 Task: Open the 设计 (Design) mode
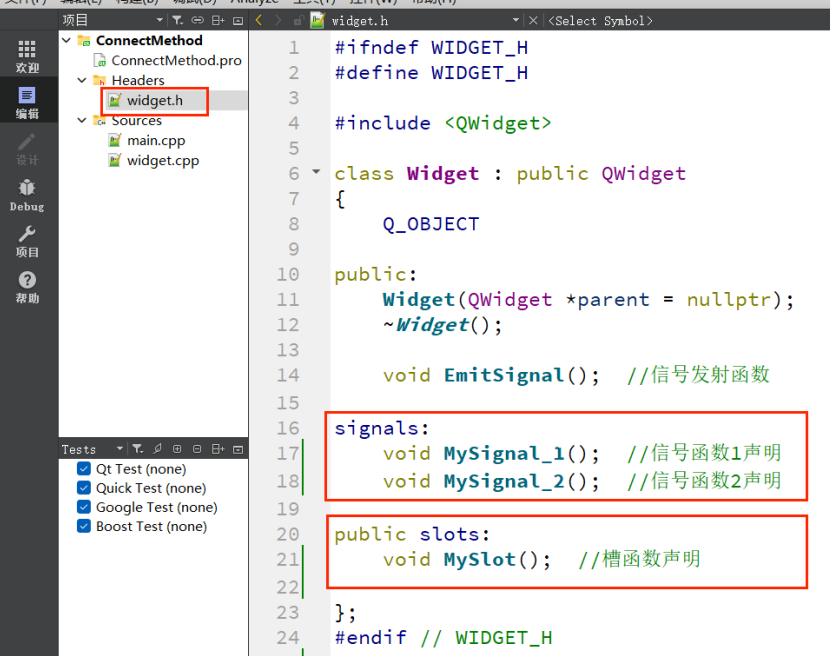[27, 149]
